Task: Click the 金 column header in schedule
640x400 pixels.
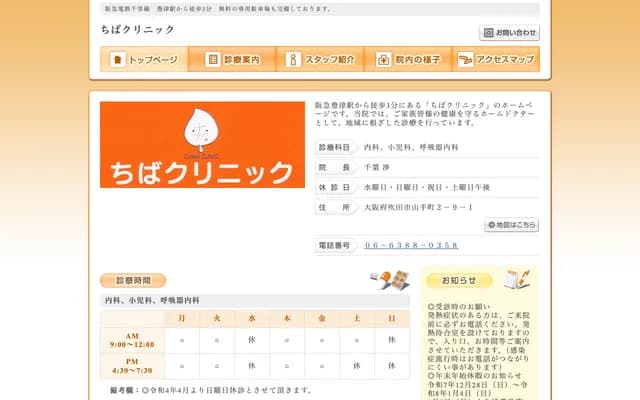Action: pos(322,318)
